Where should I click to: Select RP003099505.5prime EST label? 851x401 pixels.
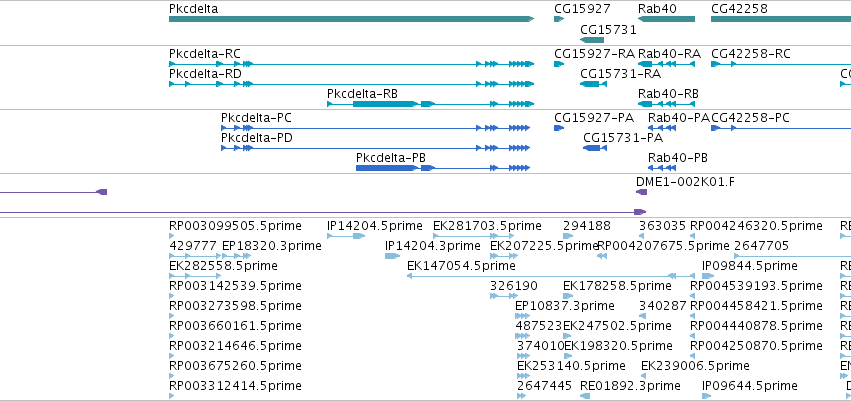[236, 226]
